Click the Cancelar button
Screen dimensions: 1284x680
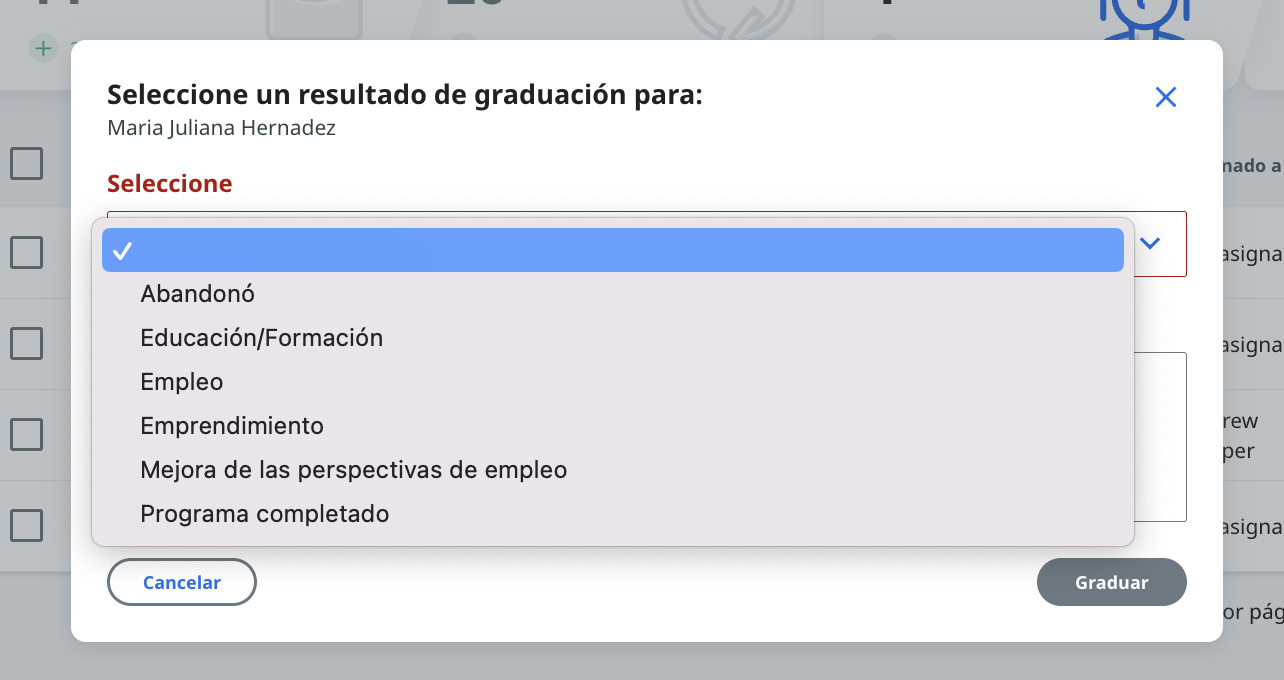pos(182,582)
